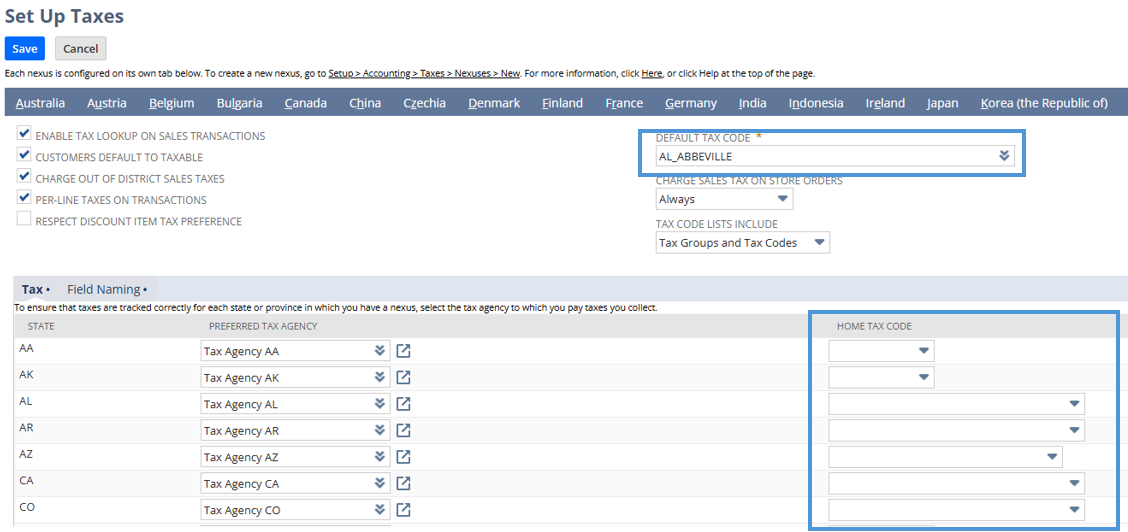Click the AZ state cell

click(x=25, y=454)
